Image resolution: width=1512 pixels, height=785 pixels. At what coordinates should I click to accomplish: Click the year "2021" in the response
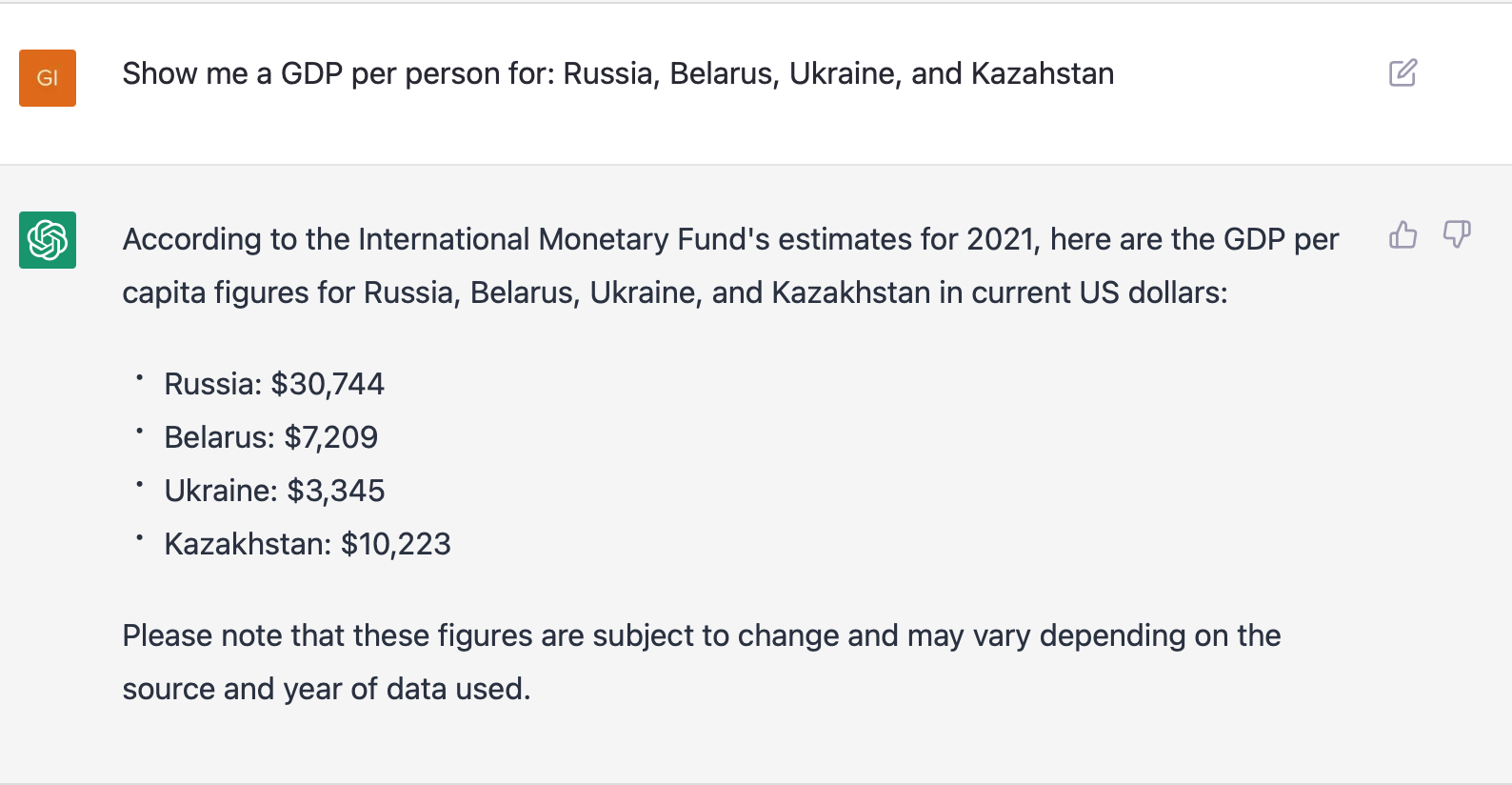[x=1001, y=239]
